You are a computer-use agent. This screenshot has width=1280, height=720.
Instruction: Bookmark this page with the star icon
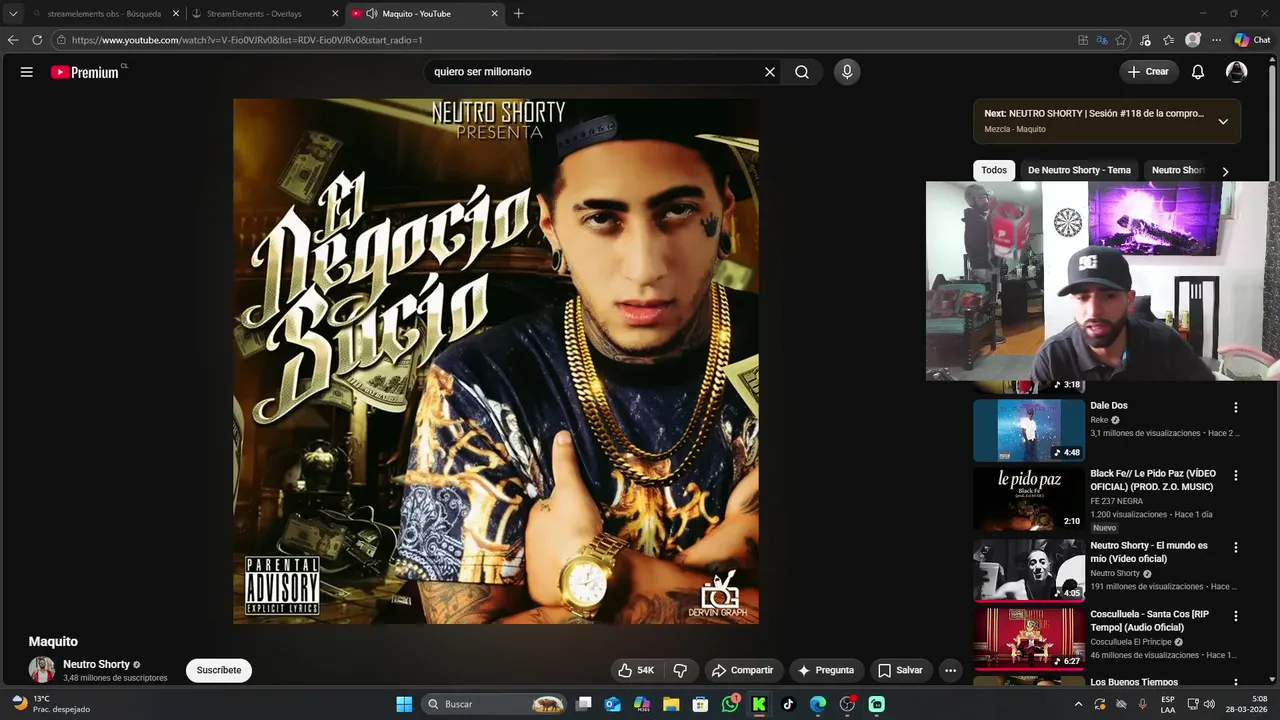(x=1121, y=40)
